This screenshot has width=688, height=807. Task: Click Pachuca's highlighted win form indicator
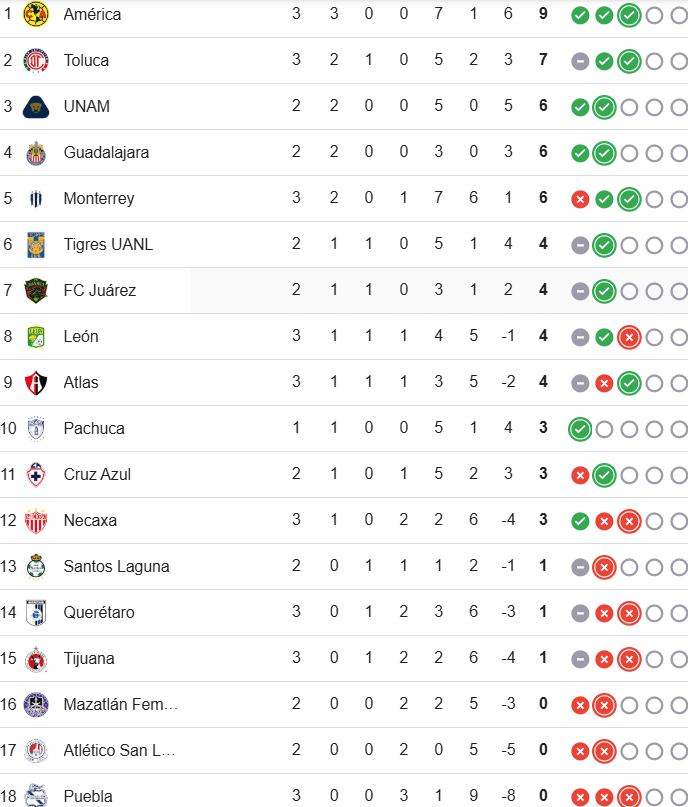click(x=580, y=429)
